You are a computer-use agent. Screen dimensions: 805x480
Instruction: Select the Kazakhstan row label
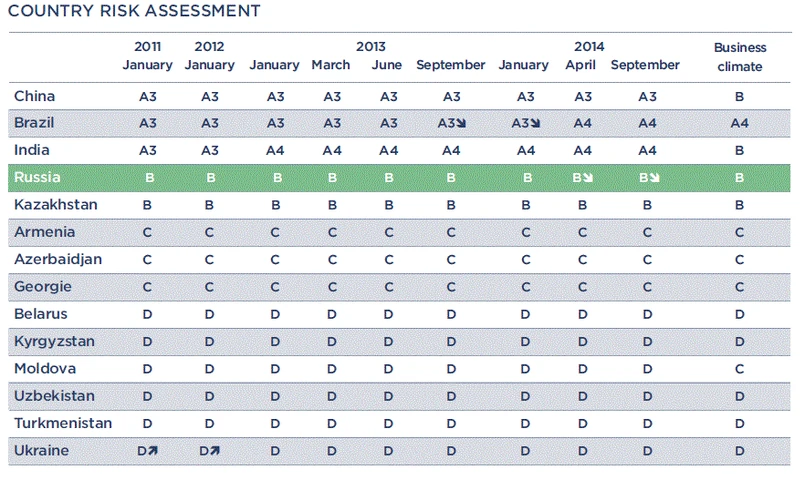click(56, 205)
